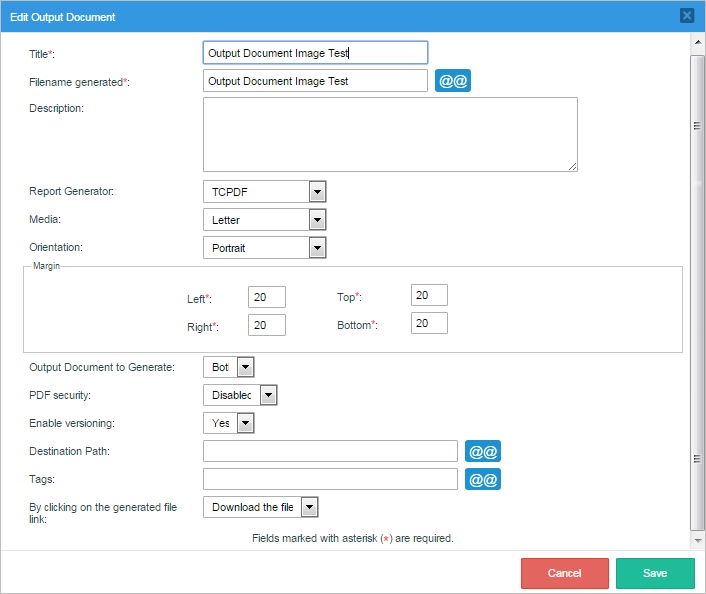
Task: Select the Top margin input box
Action: [429, 295]
